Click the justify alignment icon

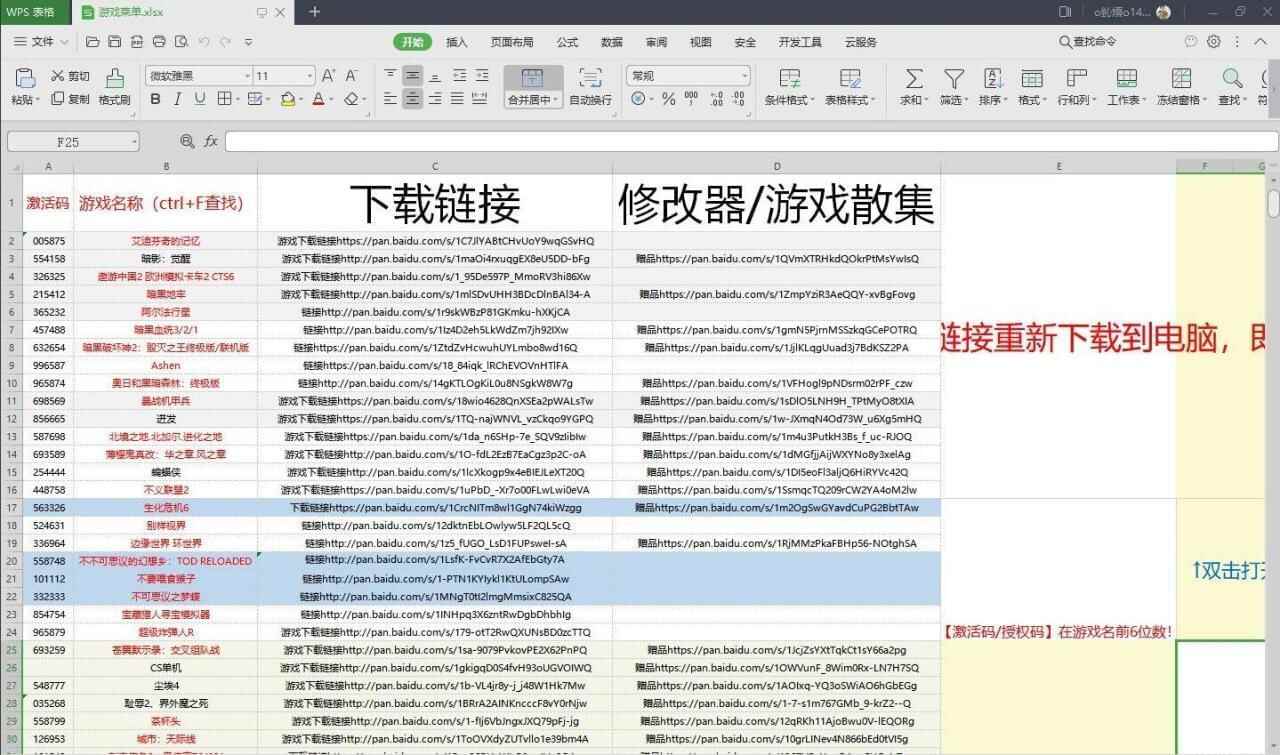pos(458,99)
